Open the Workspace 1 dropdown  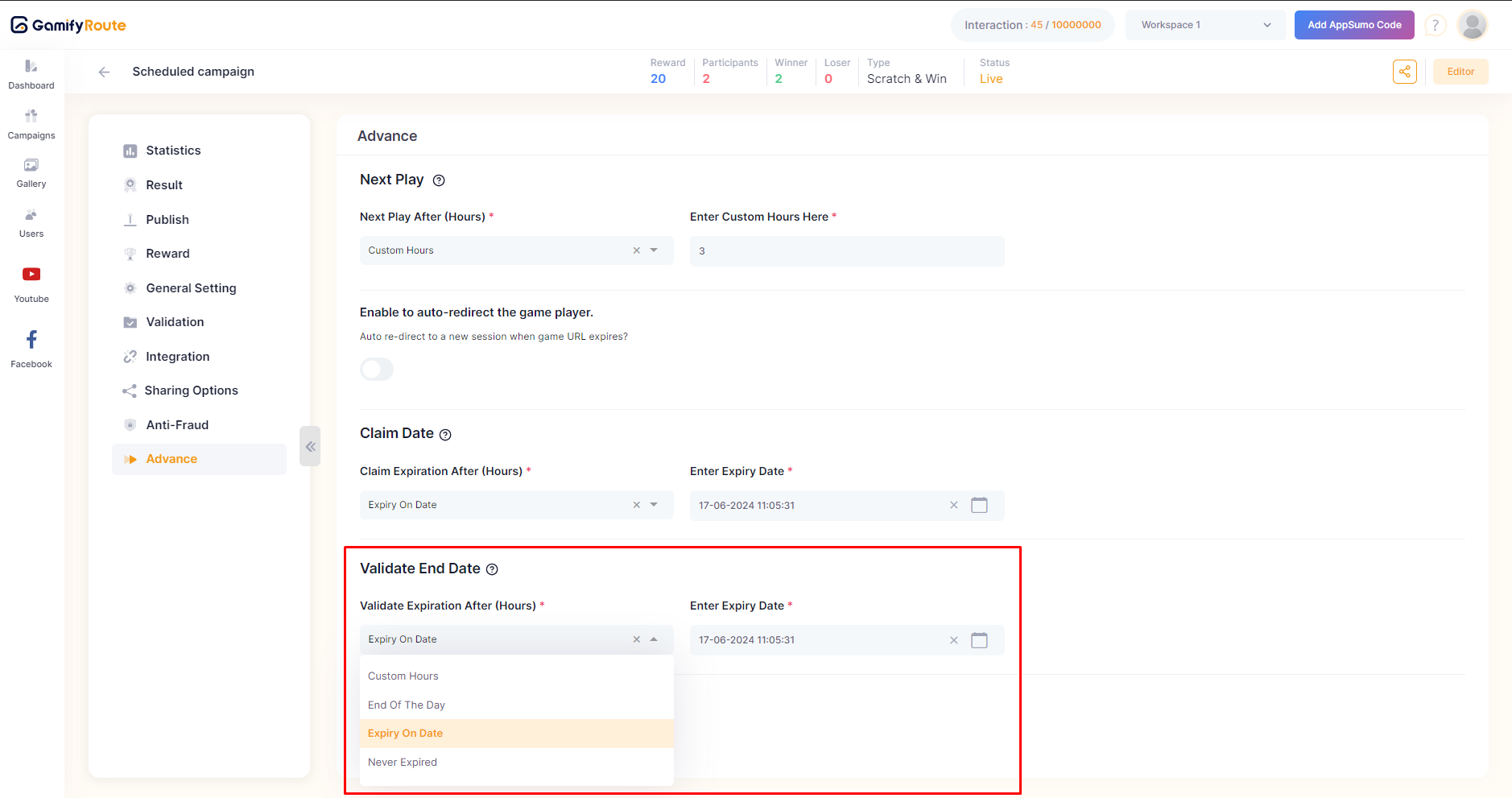[1205, 25]
